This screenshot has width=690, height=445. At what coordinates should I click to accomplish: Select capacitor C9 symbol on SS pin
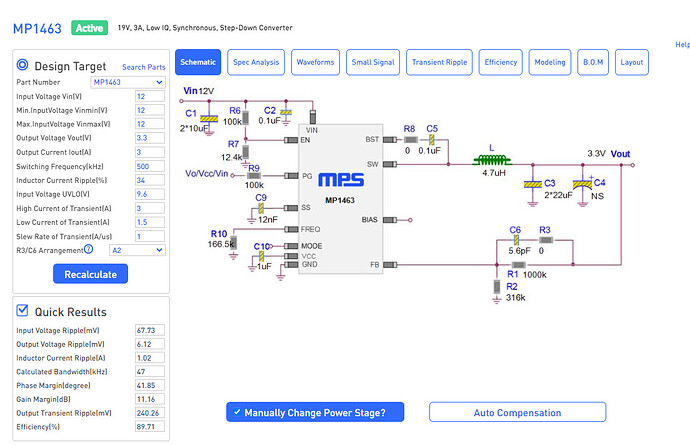coord(261,208)
